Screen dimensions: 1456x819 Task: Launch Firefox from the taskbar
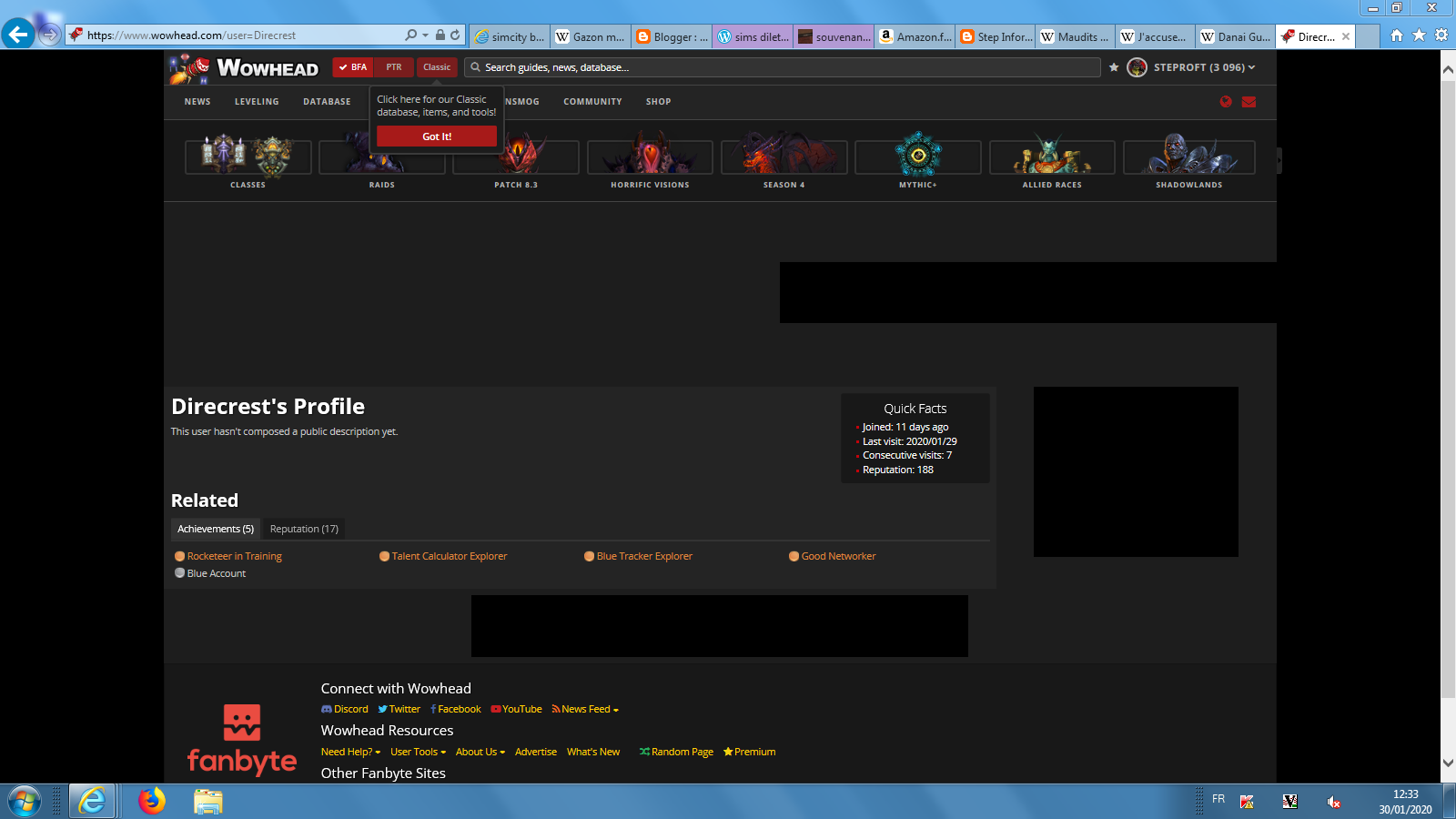152,801
